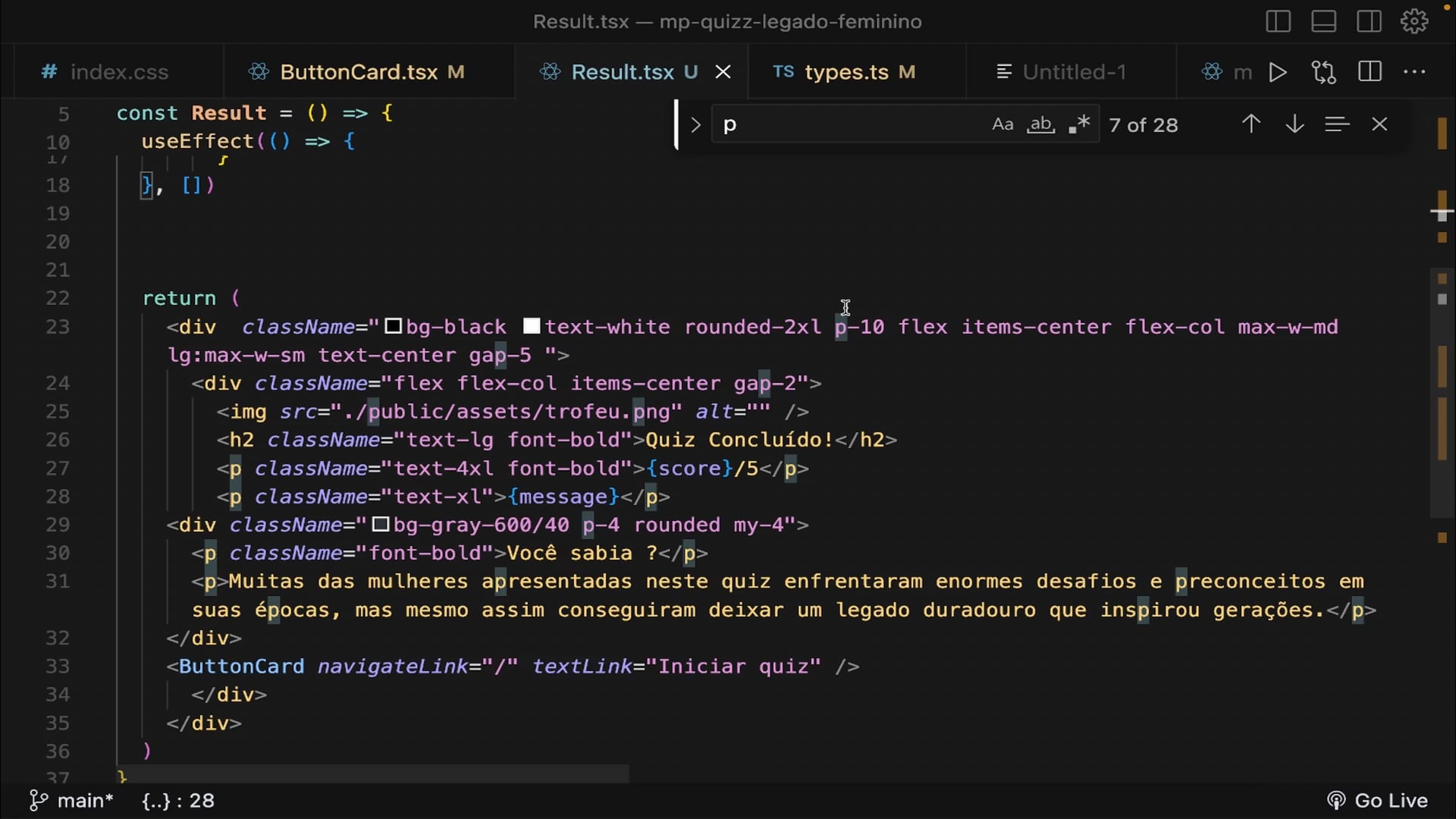The image size is (1456, 819).
Task: Go to previous find match
Action: 1251,124
